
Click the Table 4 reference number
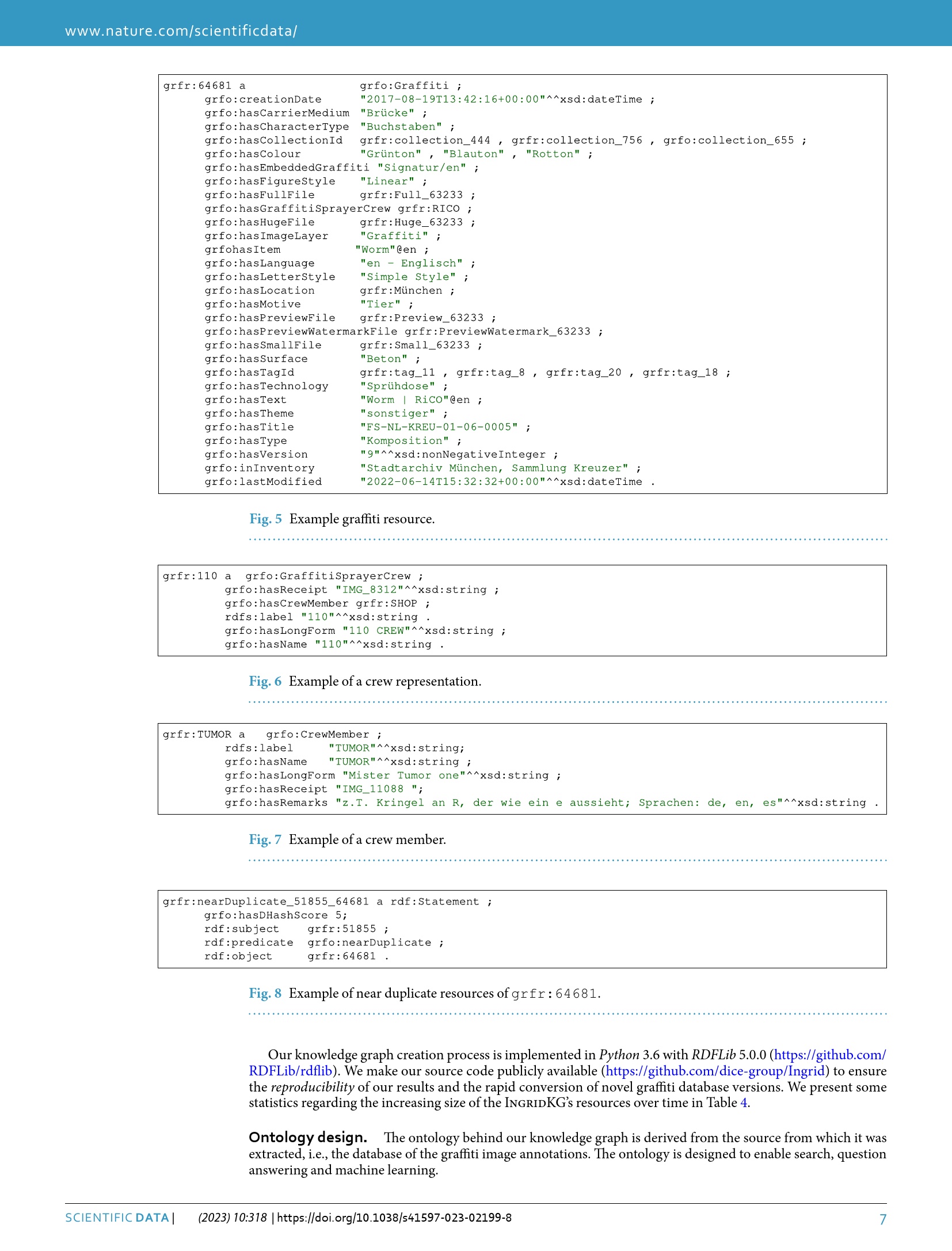(743, 1102)
